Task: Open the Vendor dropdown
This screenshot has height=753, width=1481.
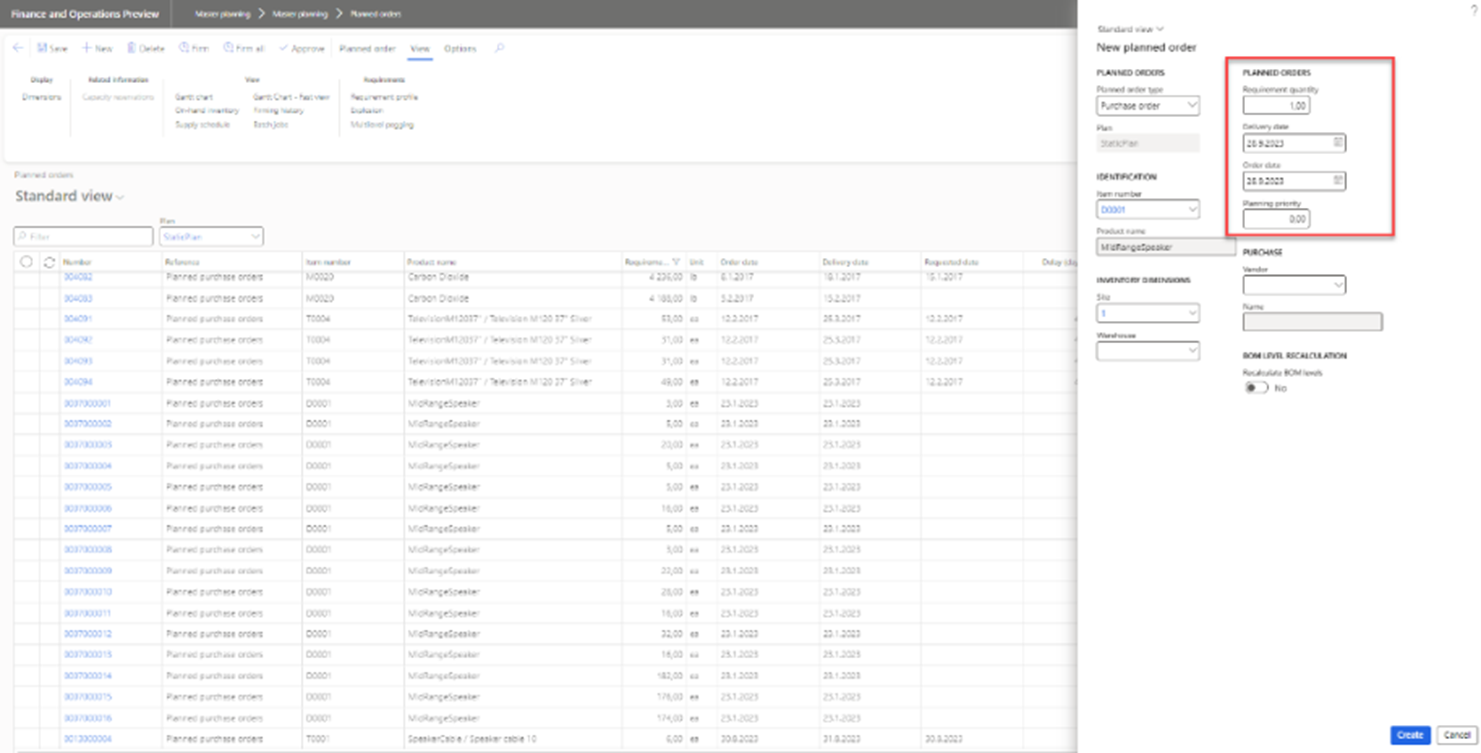Action: click(x=1294, y=285)
